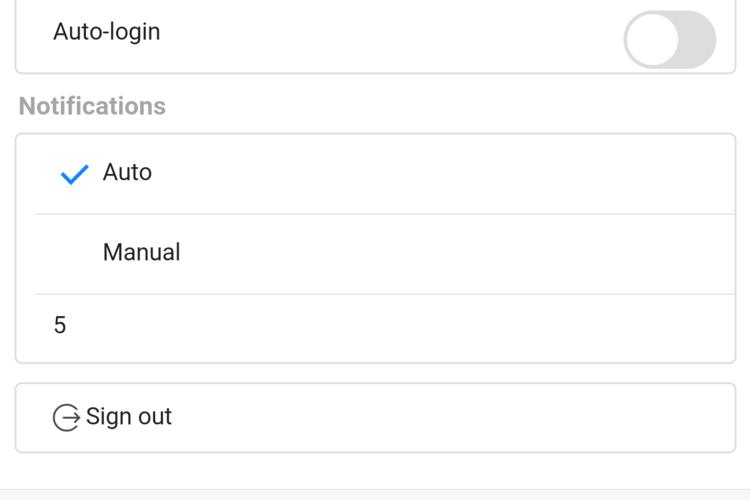This screenshot has height=500, width=750.
Task: Tap the circle-arrow icon left of Sign out
Action: click(66, 417)
